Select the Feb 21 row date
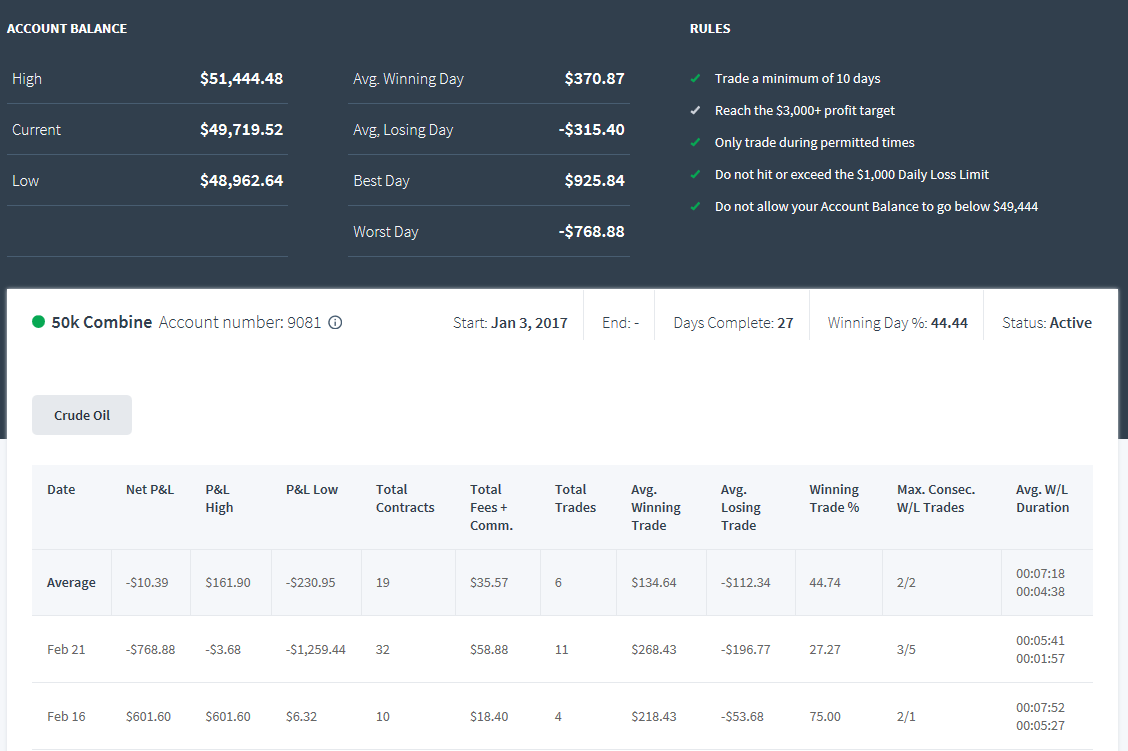The image size is (1128, 751). coord(66,650)
